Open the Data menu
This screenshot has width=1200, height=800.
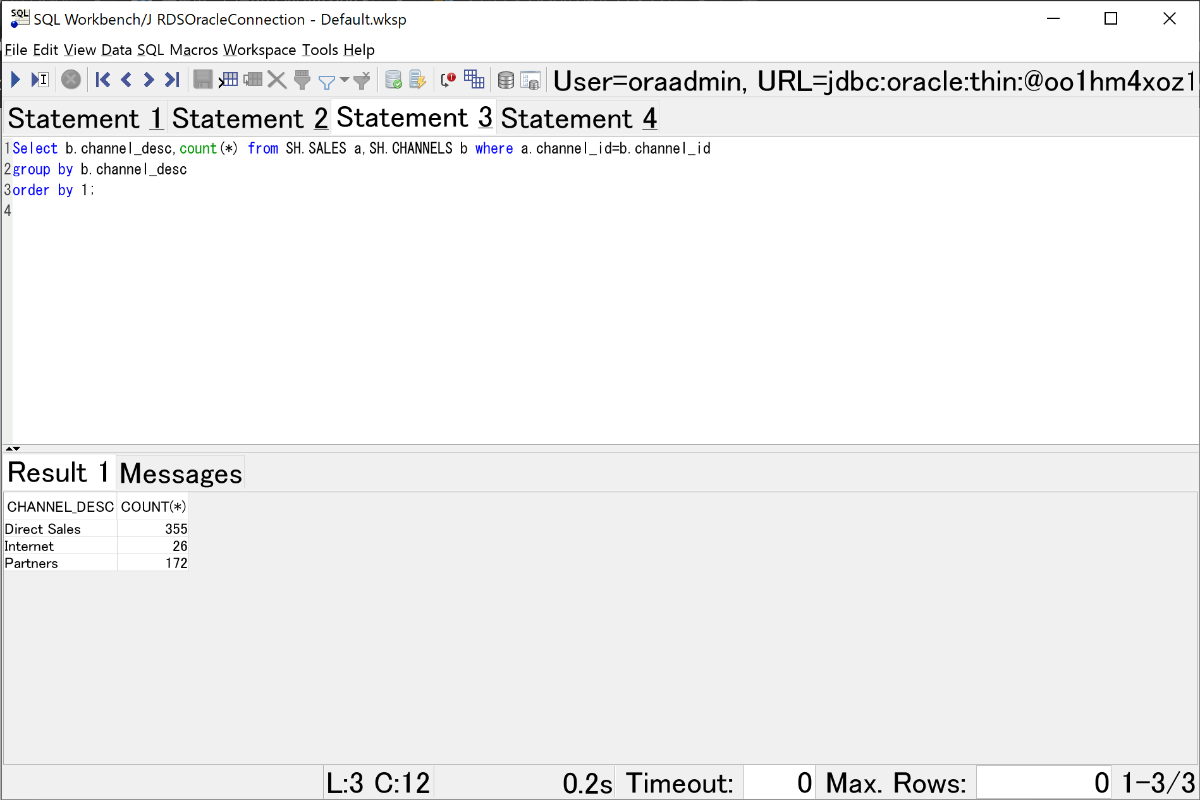pyautogui.click(x=116, y=50)
